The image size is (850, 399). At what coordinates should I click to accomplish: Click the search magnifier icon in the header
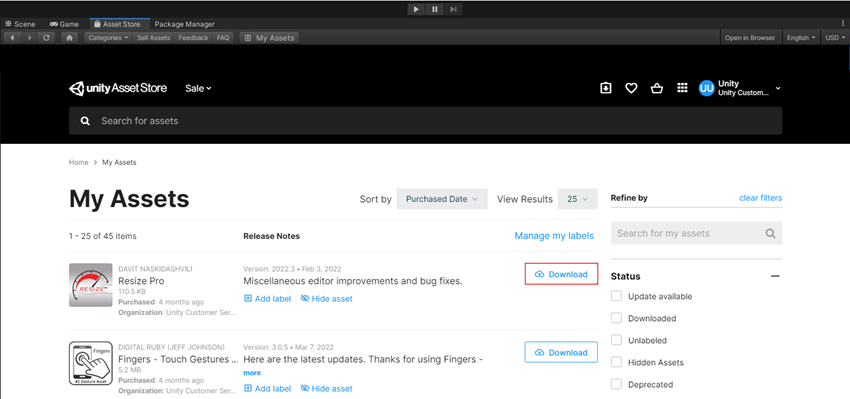point(85,121)
